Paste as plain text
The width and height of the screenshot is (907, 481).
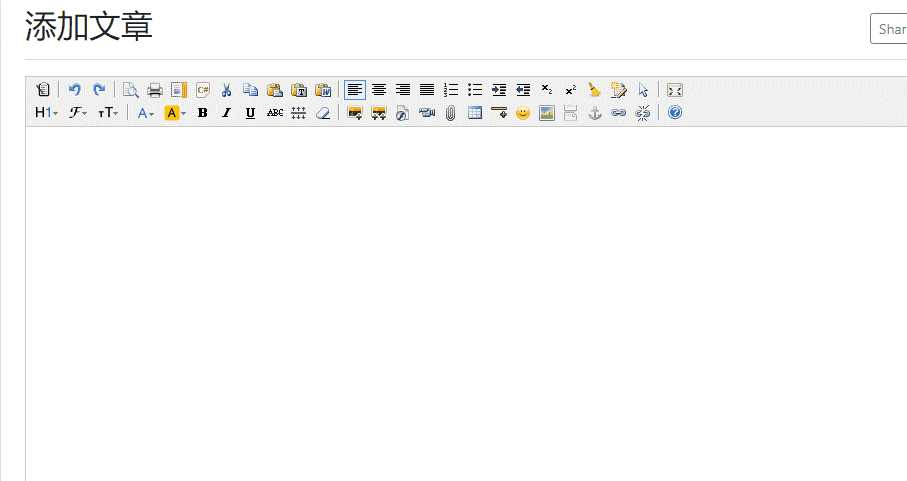(299, 90)
